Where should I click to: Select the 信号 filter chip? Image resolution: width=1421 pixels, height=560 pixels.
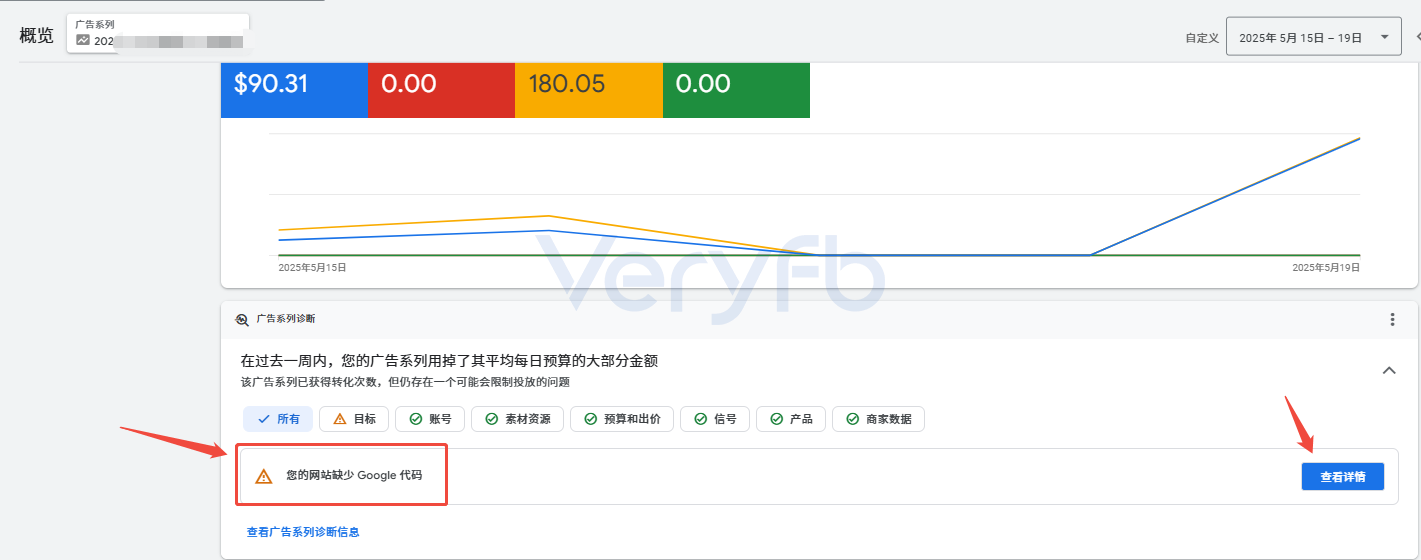(715, 419)
